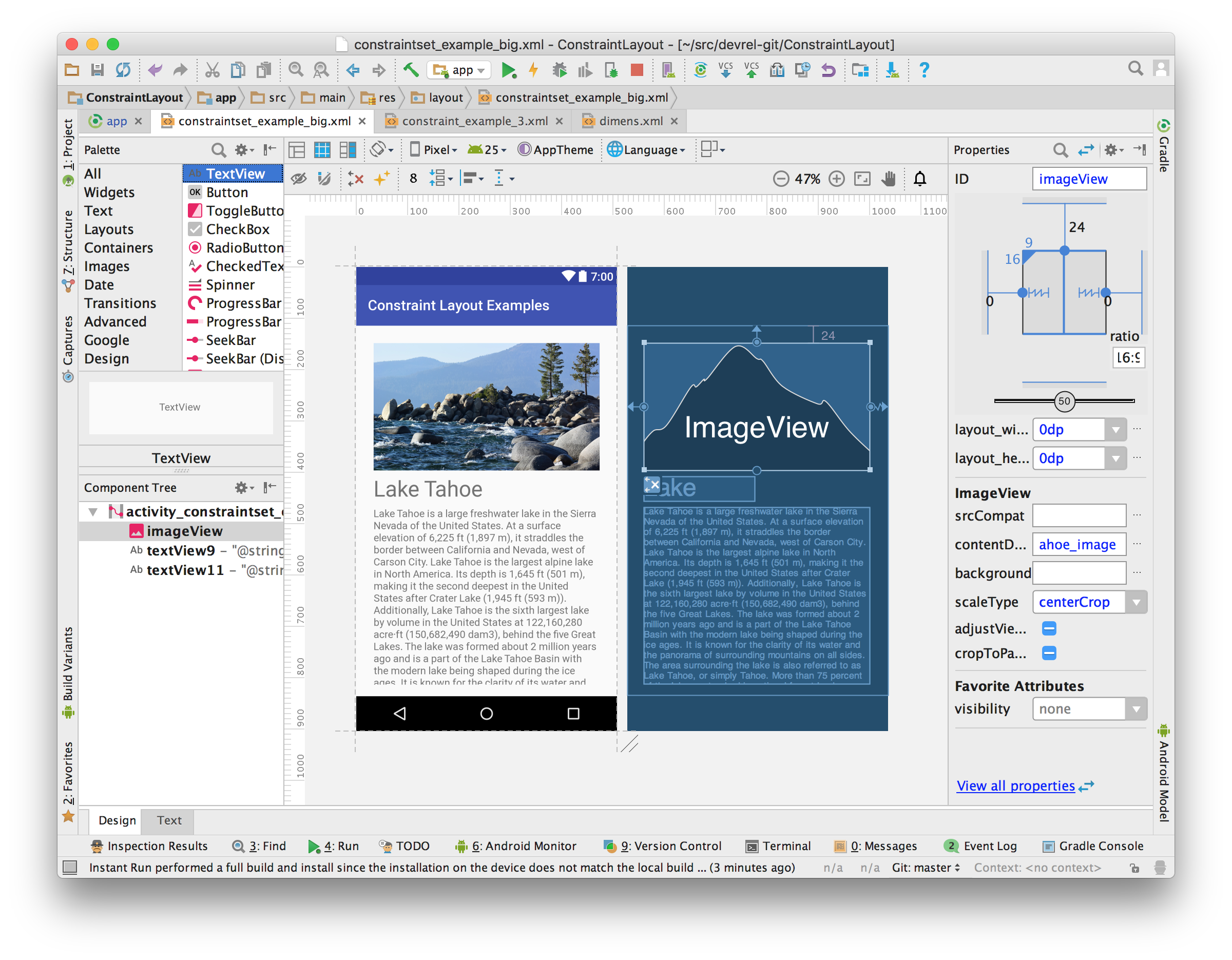Screen dimensions: 1232x960
Task: Toggle the cropToPadding checkbox
Action: point(1049,653)
